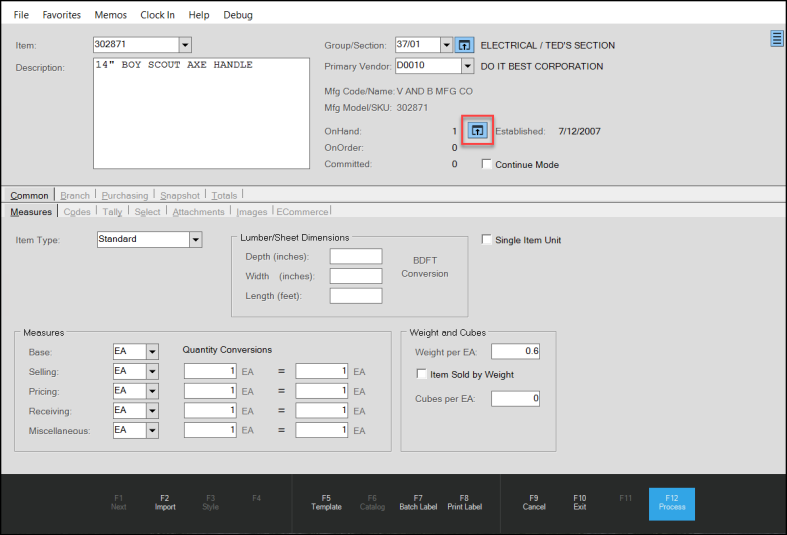The width and height of the screenshot is (787, 535).
Task: Click the V AND B MFG CO text
Action: [x=435, y=91]
